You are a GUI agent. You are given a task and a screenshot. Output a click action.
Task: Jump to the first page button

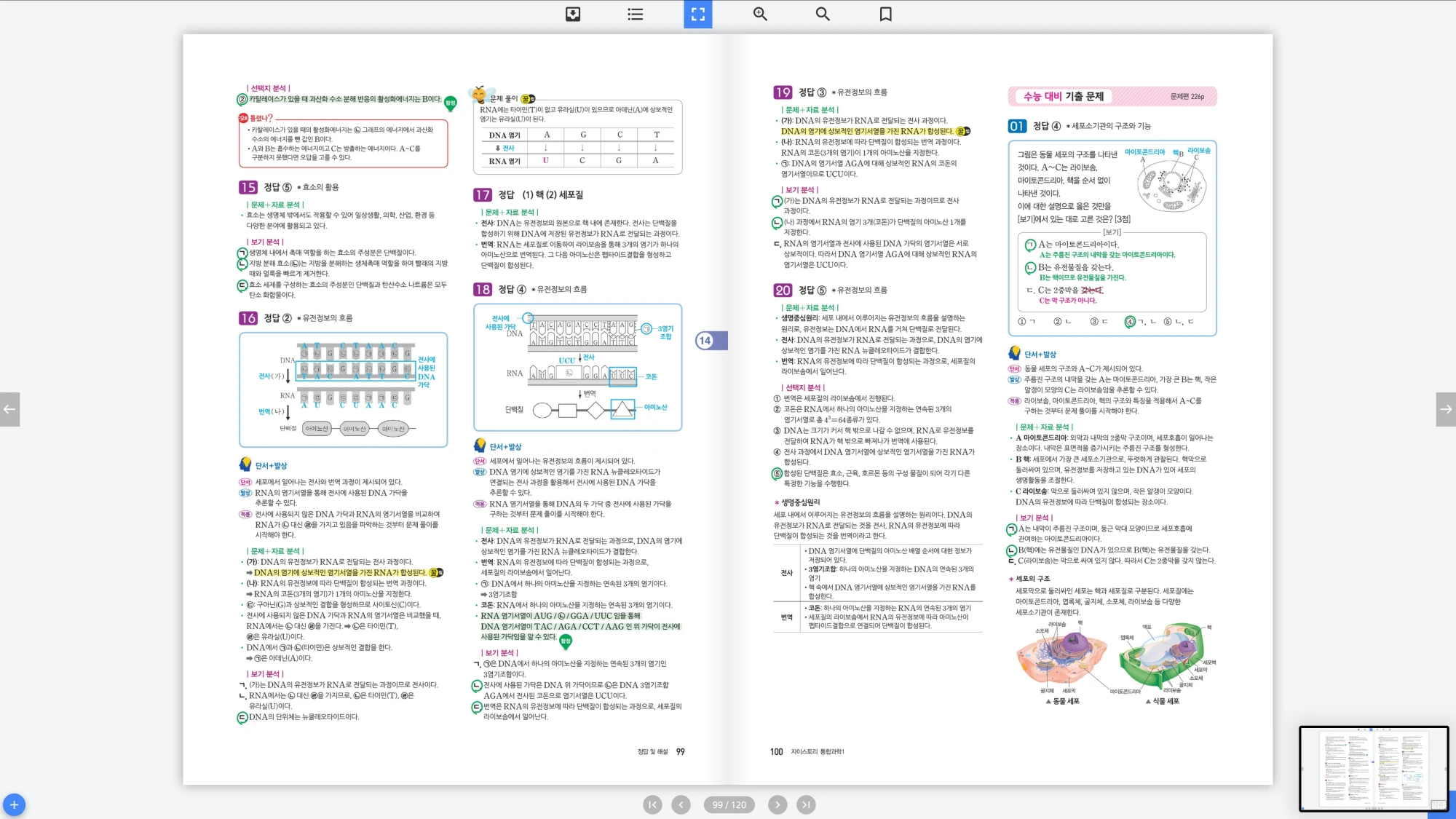point(652,804)
